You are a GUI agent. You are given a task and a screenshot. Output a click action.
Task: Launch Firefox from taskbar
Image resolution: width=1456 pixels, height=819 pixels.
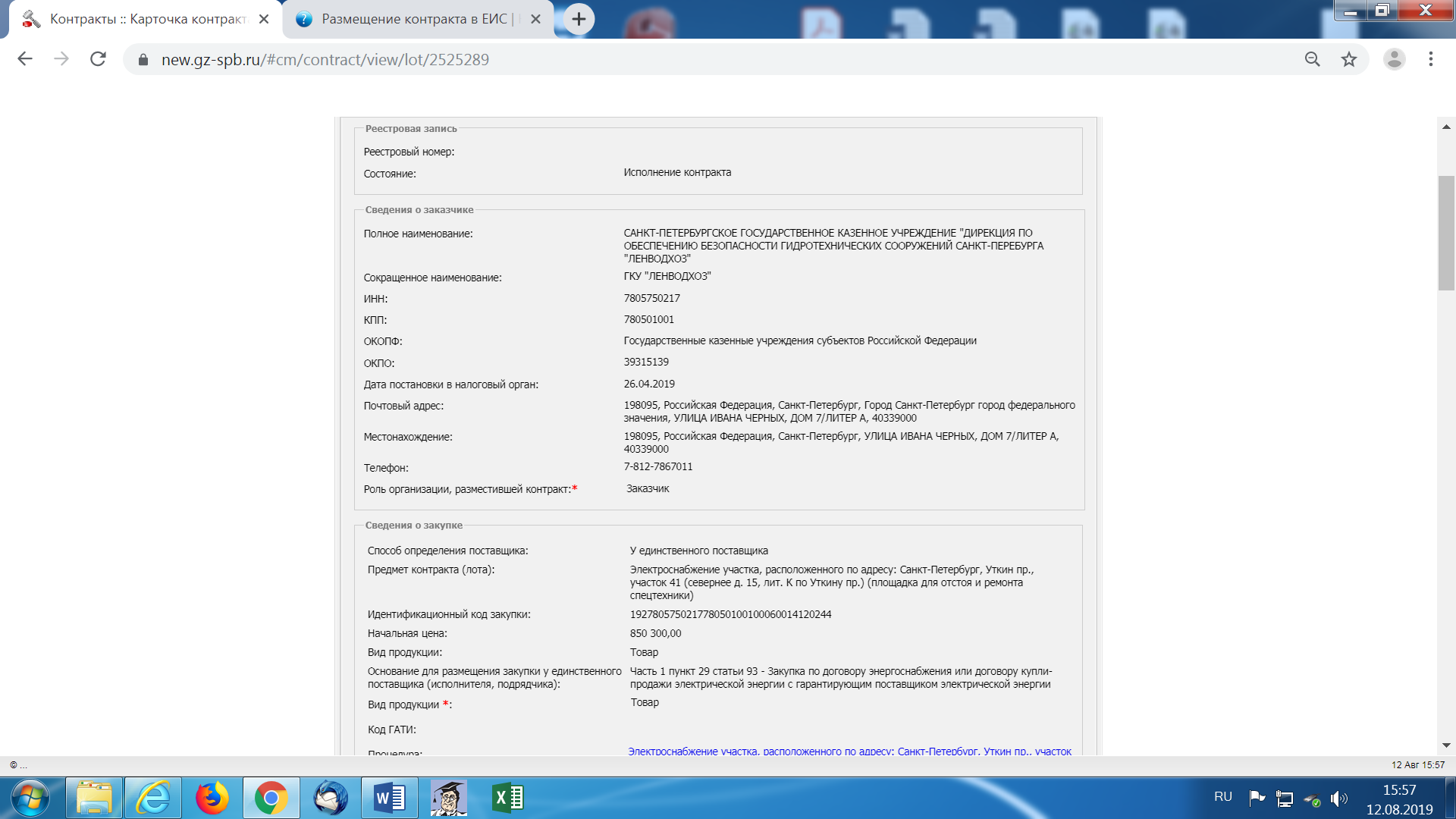pyautogui.click(x=212, y=798)
